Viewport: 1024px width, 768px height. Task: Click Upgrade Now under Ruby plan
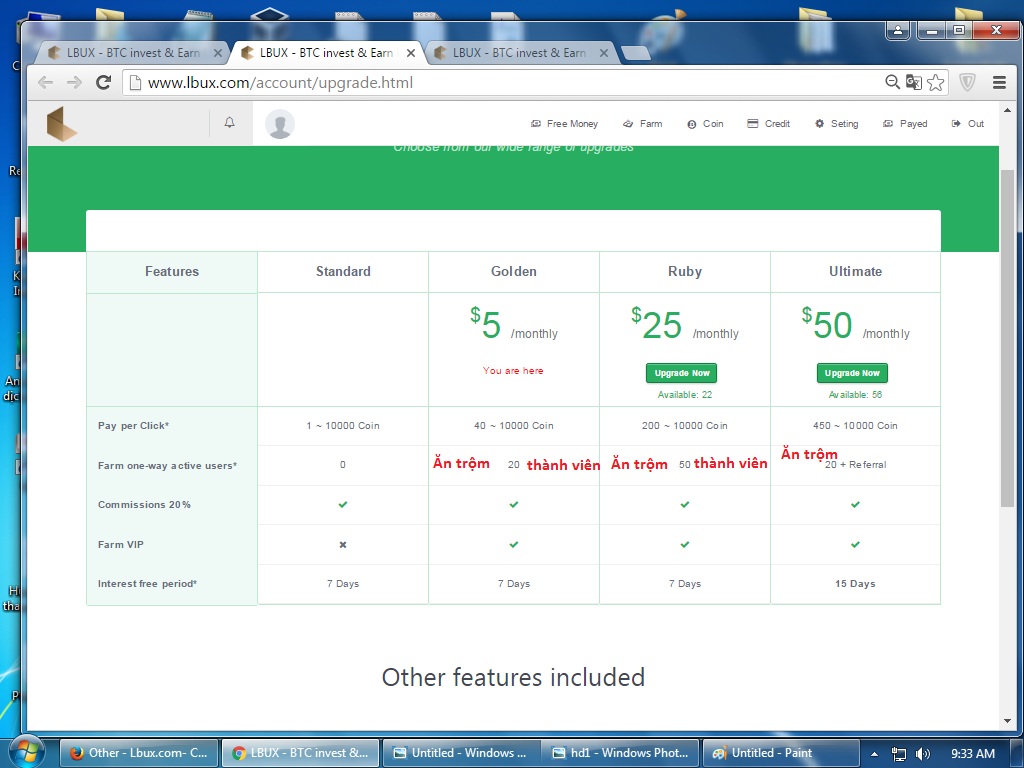click(682, 373)
